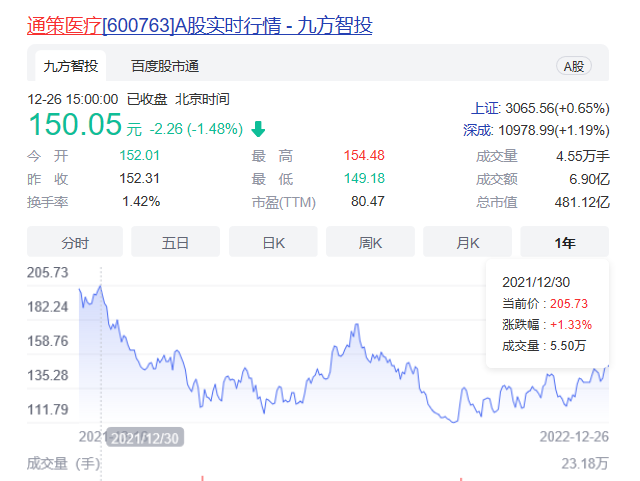
Task: Click the current price 150.05
Action: coord(75,124)
